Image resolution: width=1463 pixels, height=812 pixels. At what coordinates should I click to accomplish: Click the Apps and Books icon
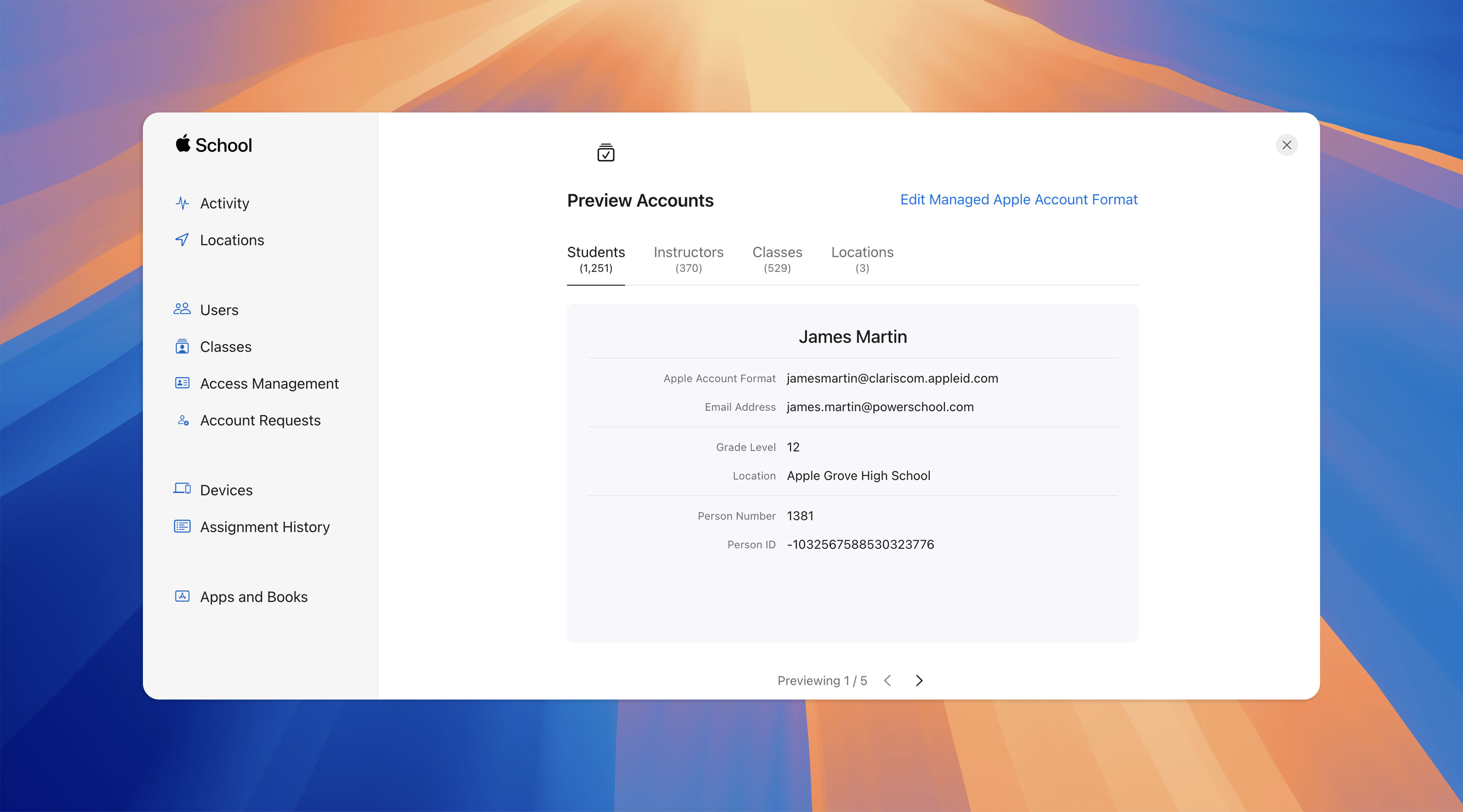(x=182, y=596)
